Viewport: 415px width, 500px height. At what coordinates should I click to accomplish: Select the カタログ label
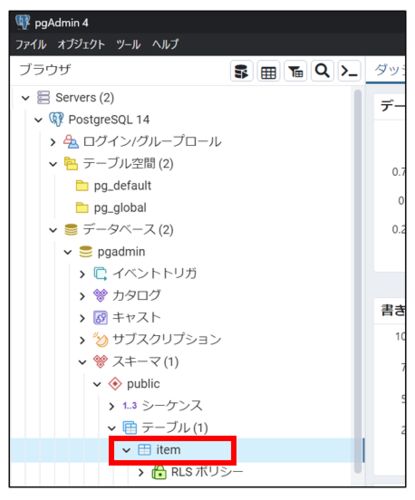(137, 296)
